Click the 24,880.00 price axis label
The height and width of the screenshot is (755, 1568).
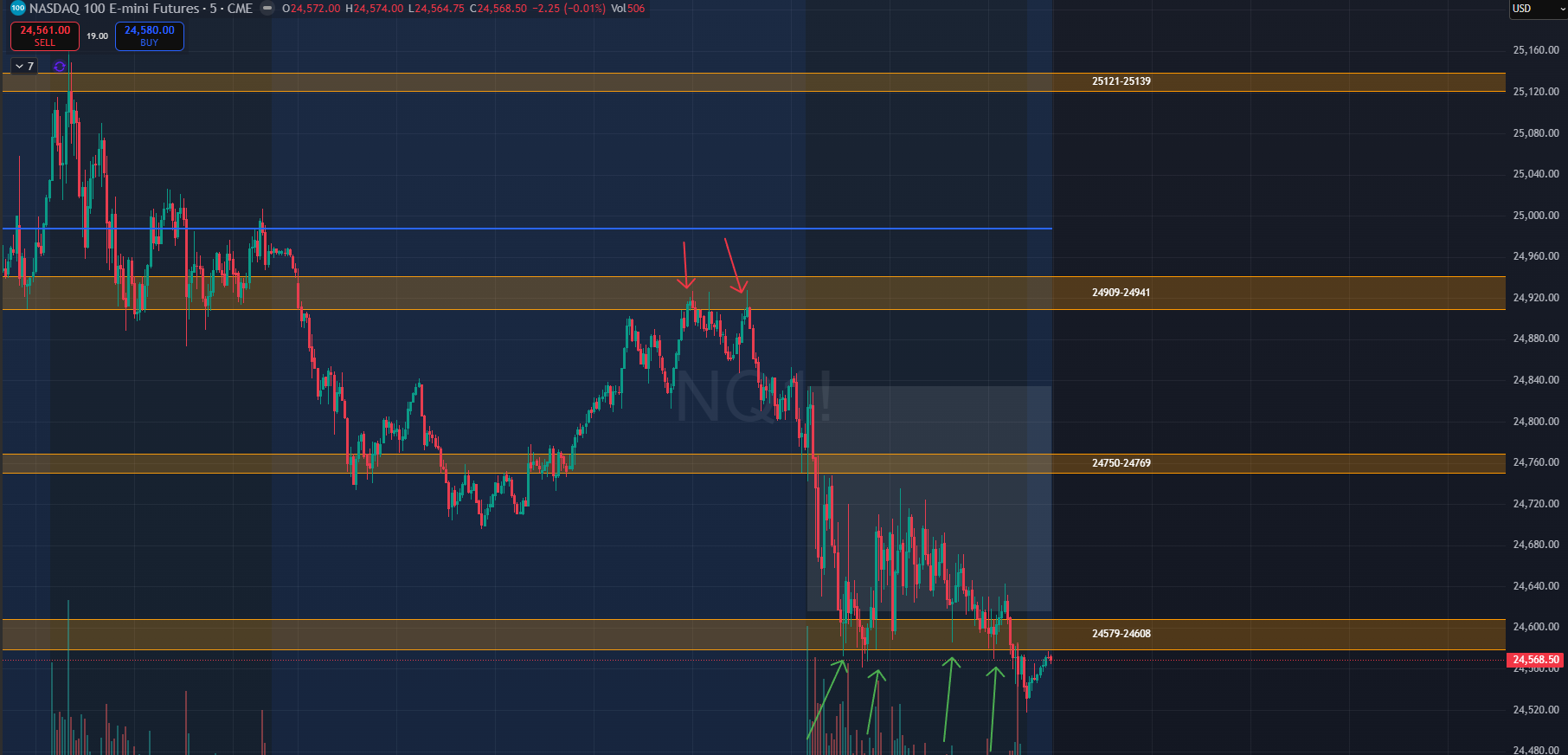pos(1536,339)
